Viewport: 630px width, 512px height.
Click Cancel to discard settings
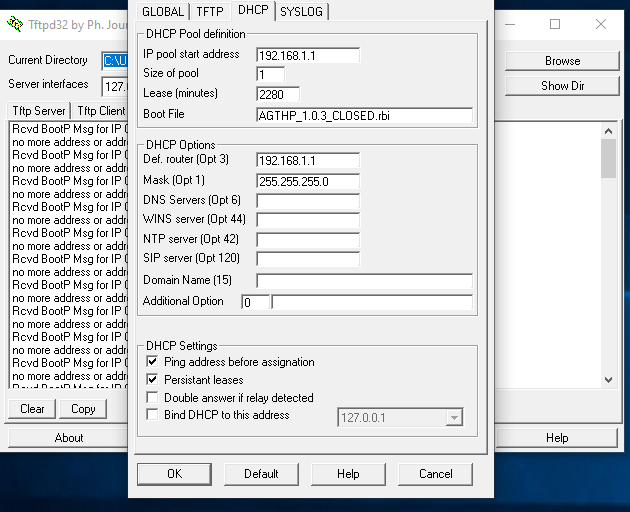[x=436, y=474]
